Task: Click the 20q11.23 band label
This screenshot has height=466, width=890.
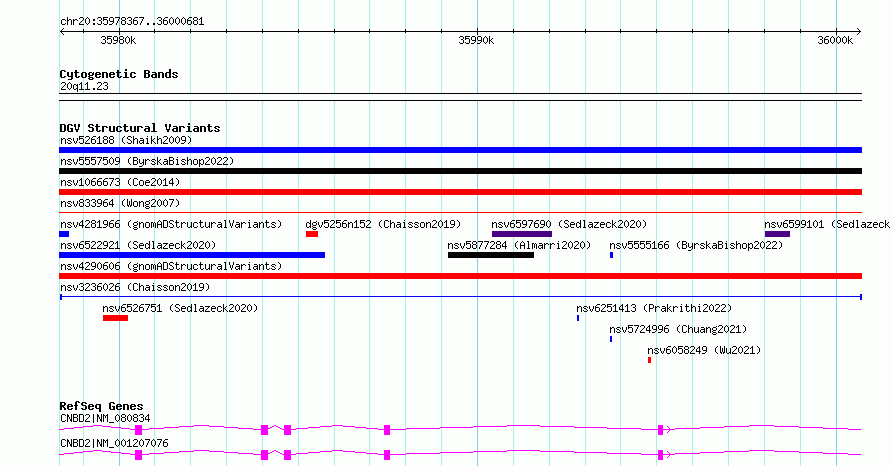Action: 84,86
